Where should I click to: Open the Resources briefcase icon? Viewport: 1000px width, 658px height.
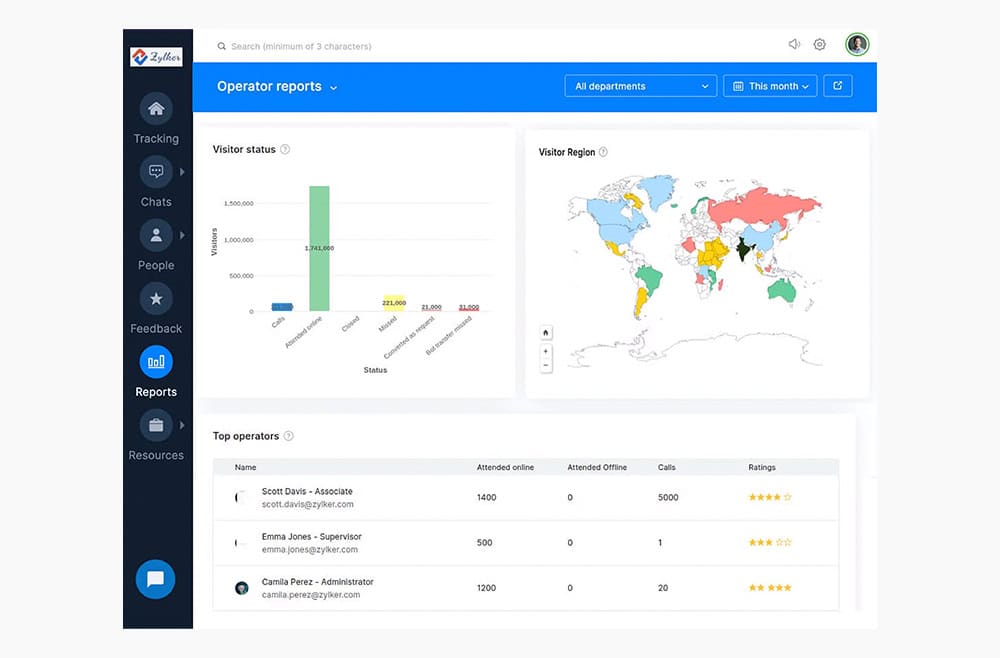point(156,425)
